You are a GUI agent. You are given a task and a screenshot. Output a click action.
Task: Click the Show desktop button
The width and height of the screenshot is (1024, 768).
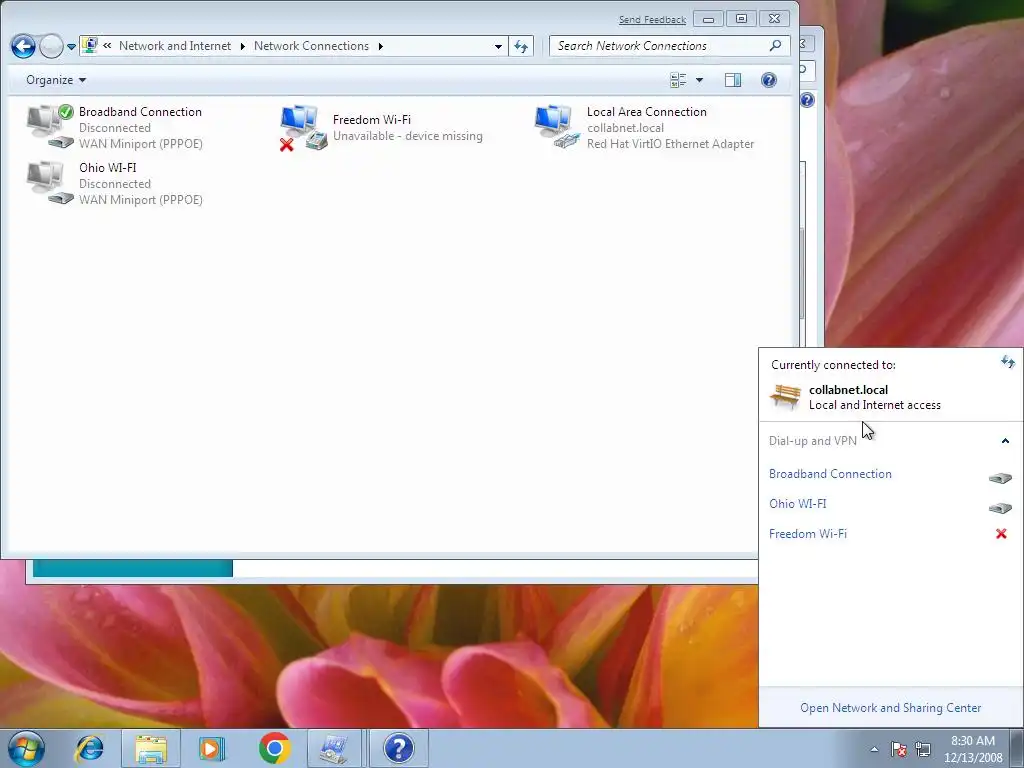(x=1018, y=748)
